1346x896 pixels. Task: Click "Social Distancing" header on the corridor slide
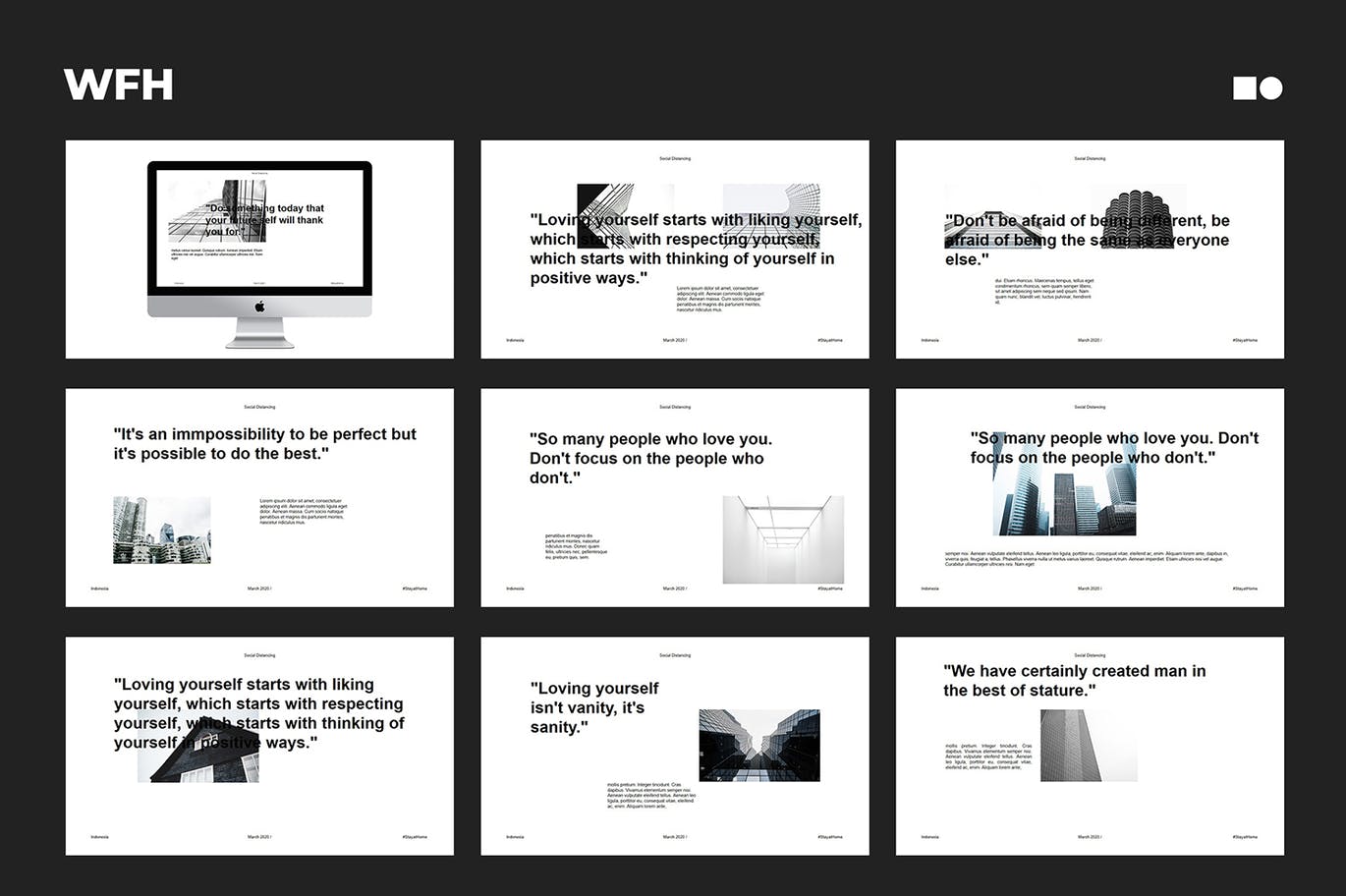674,407
